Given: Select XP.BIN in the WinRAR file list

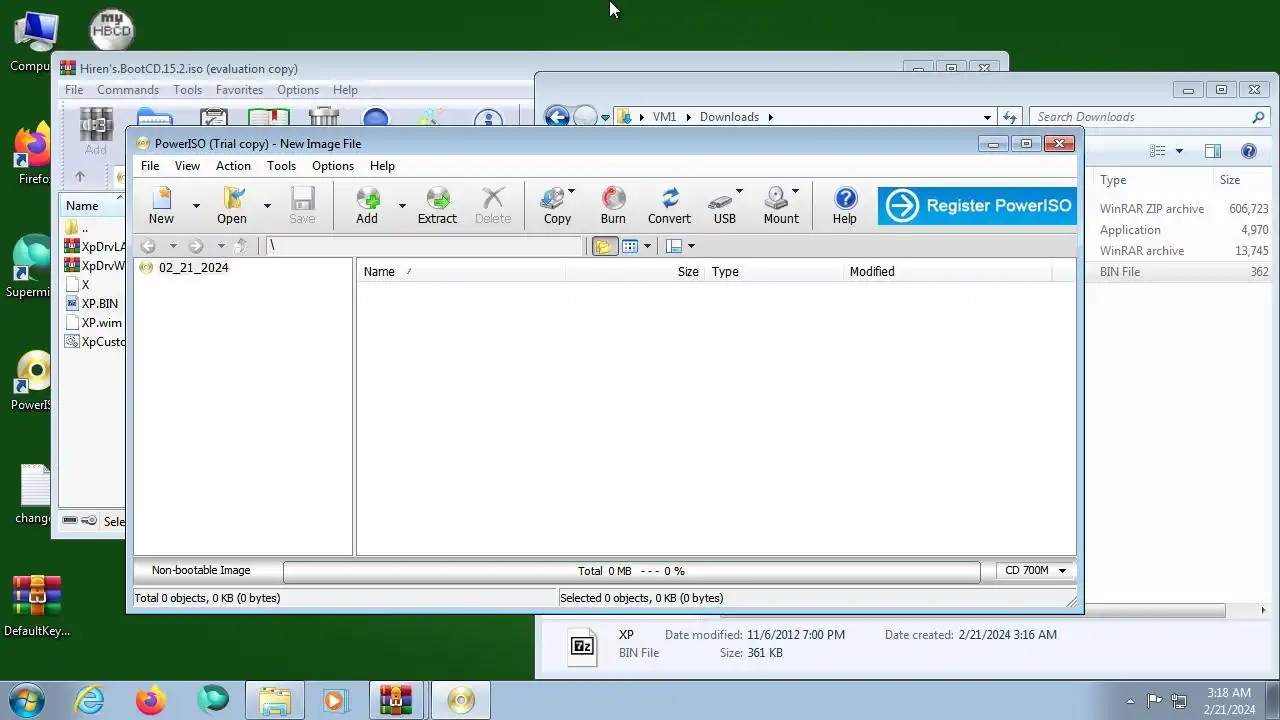Looking at the screenshot, I should (x=99, y=304).
